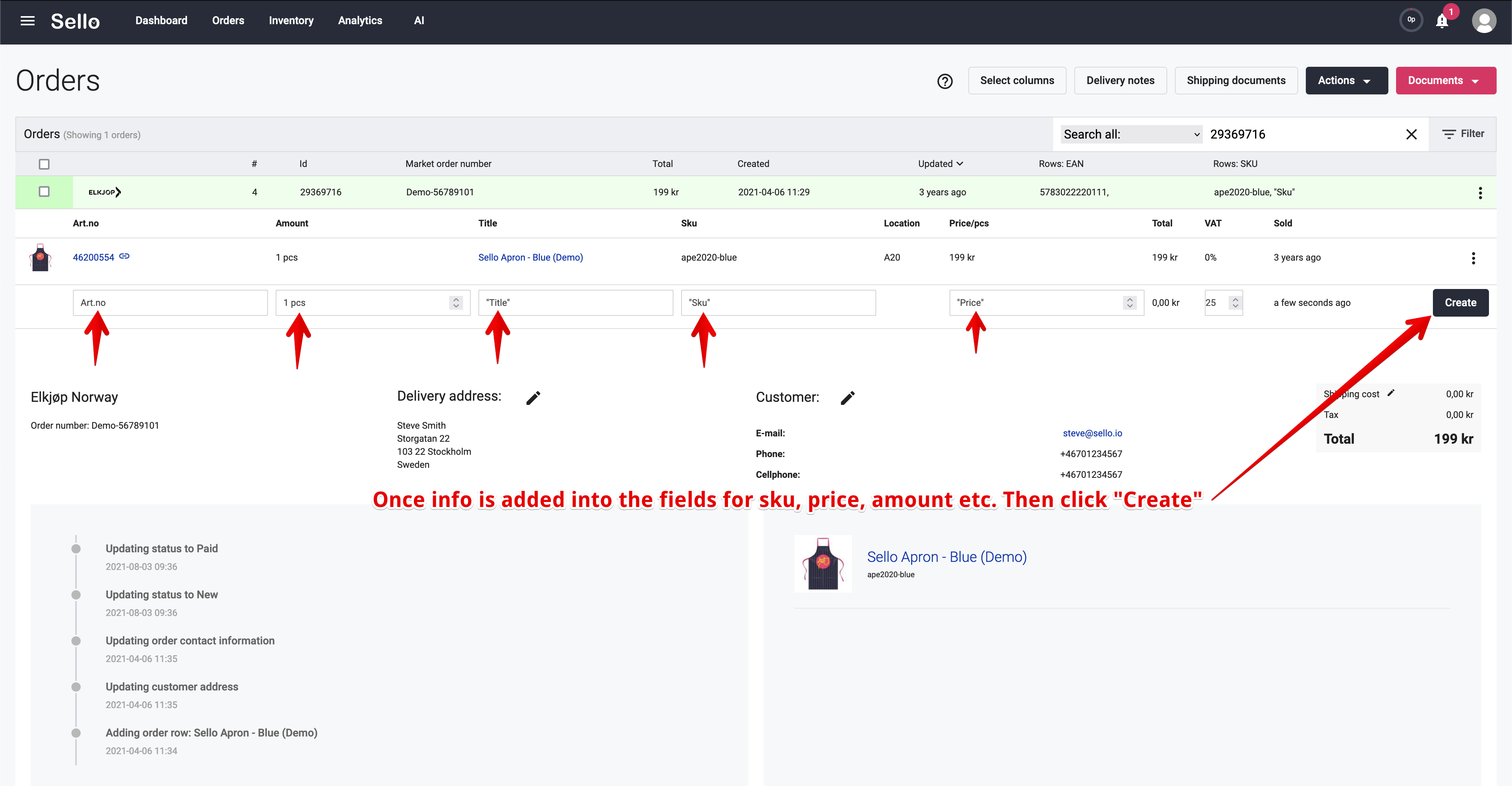Click link icon next to 46200554

[124, 256]
